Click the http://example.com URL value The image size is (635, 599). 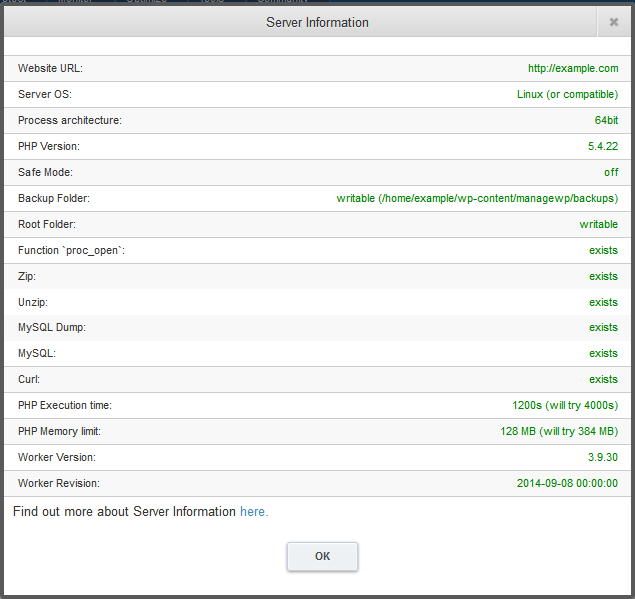(573, 68)
